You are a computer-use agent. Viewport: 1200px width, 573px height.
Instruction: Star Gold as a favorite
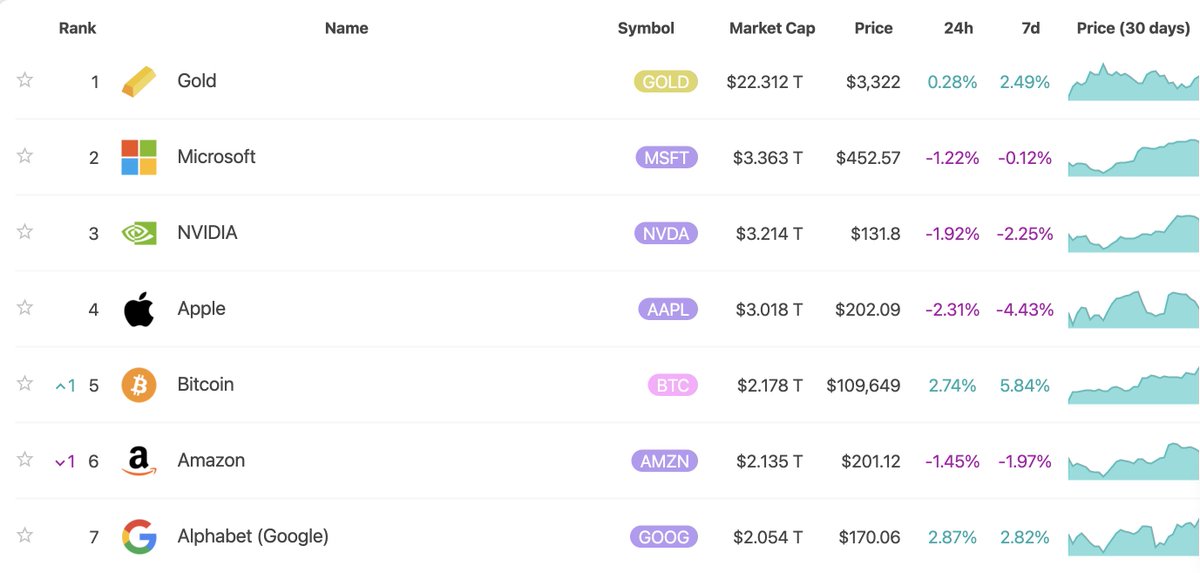click(25, 80)
